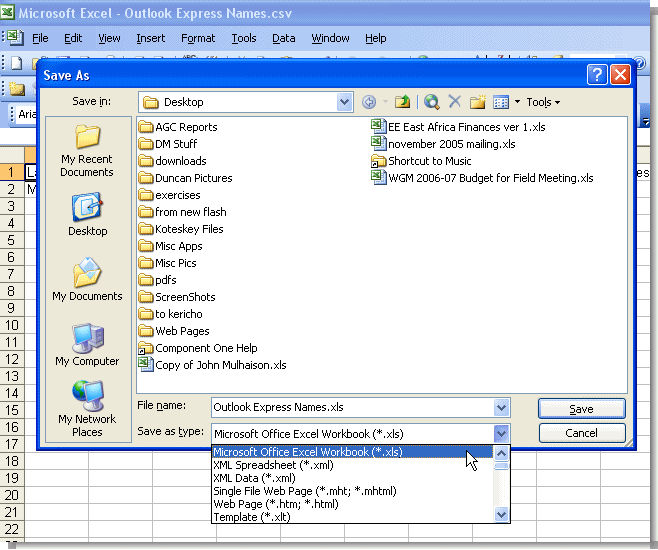Select Shortcut to Music item
Screen dimensions: 658x550
pos(421,161)
